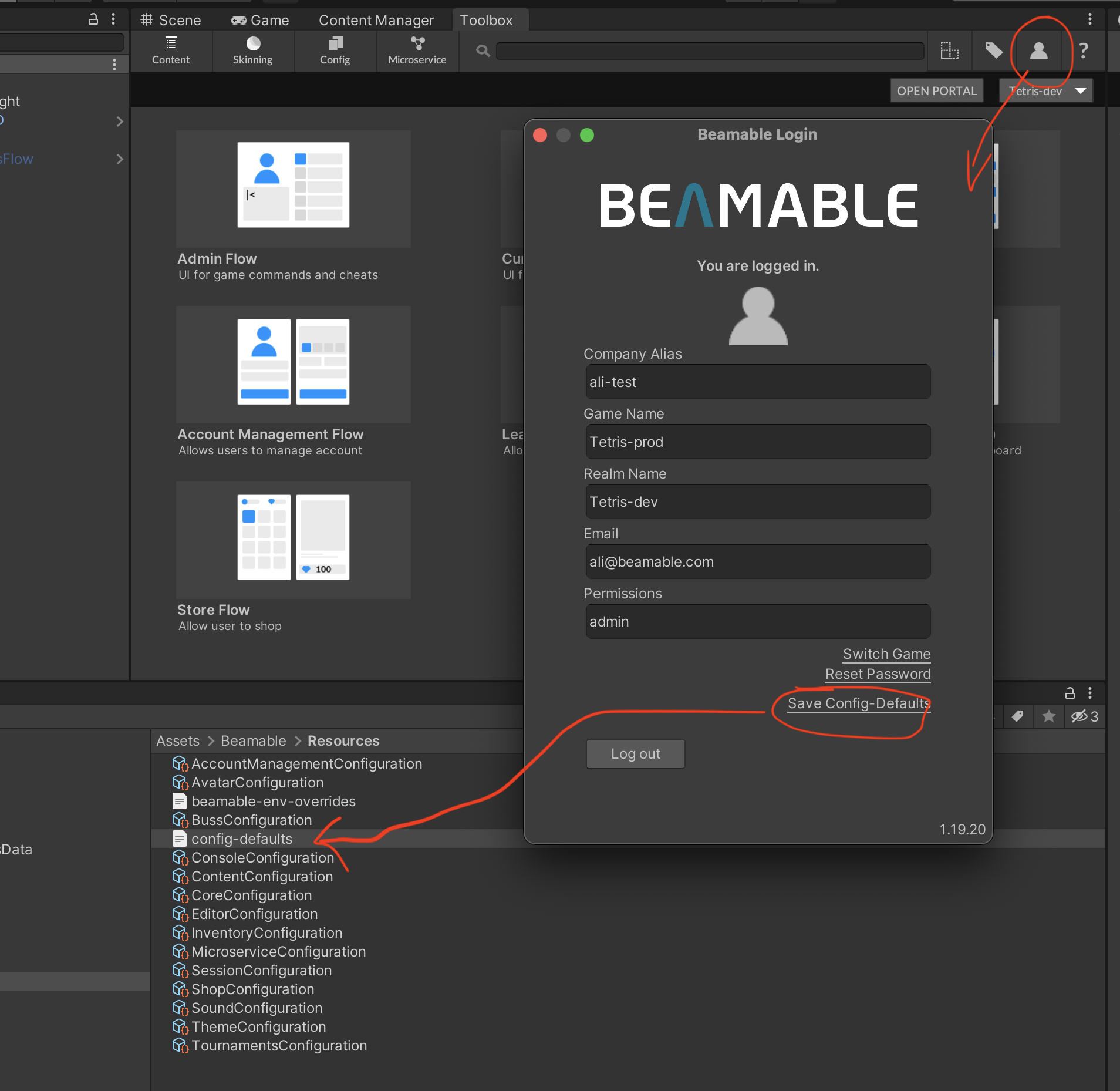This screenshot has width=1120, height=1091.
Task: Click the tag filter icon in Toolbox
Action: [x=993, y=51]
